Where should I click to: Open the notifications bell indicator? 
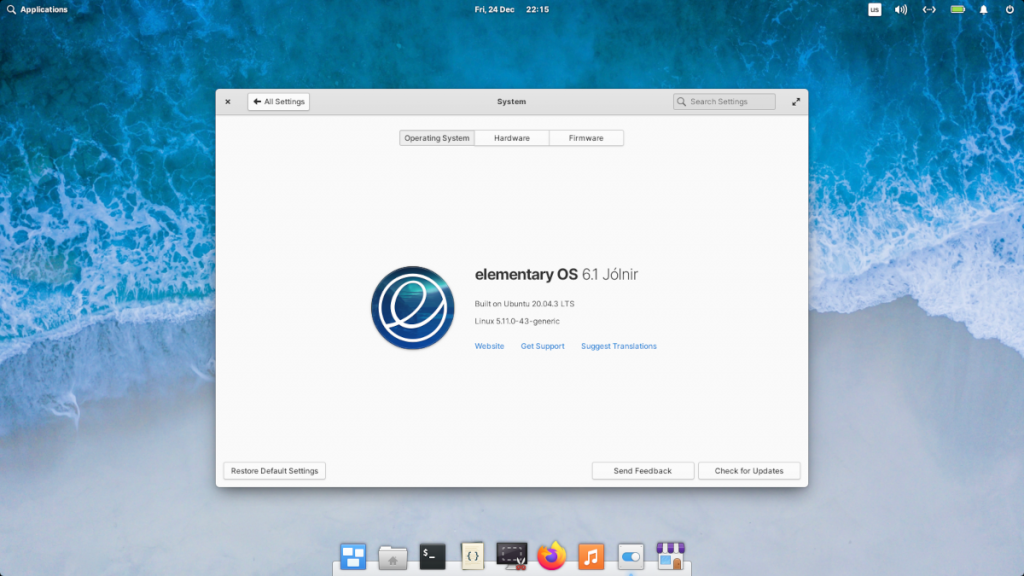tap(981, 9)
